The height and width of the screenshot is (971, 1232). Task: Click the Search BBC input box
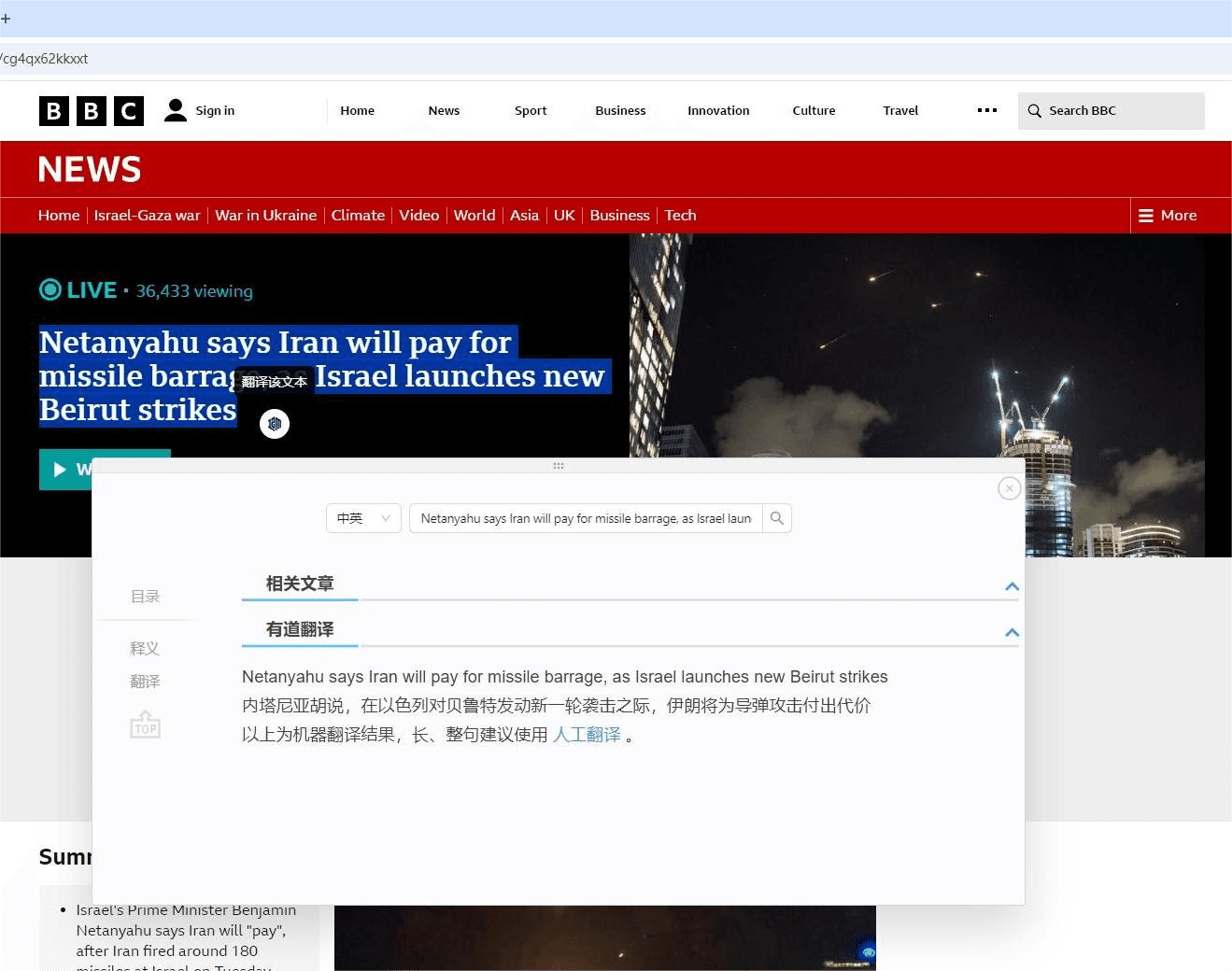pyautogui.click(x=1121, y=110)
